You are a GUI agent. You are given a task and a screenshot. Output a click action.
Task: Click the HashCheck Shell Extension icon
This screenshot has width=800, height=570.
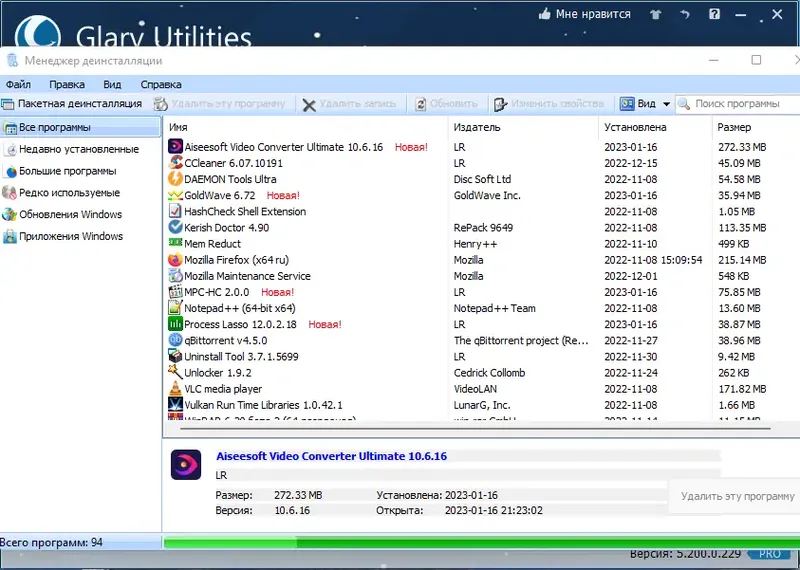[x=175, y=211]
